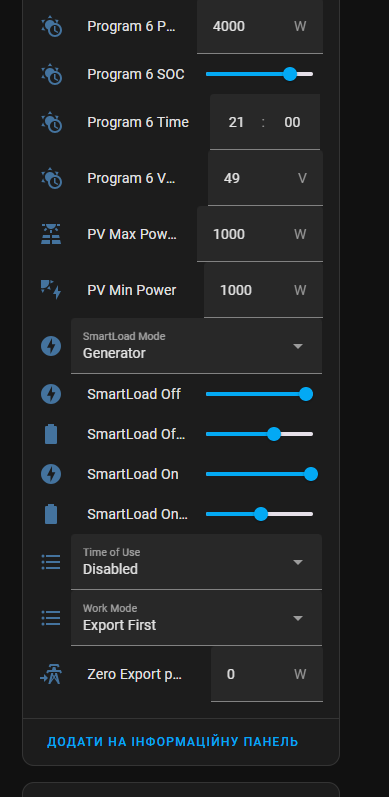389x797 pixels.
Task: Click the transmission tower icon beside Zero Export
Action: [51, 674]
